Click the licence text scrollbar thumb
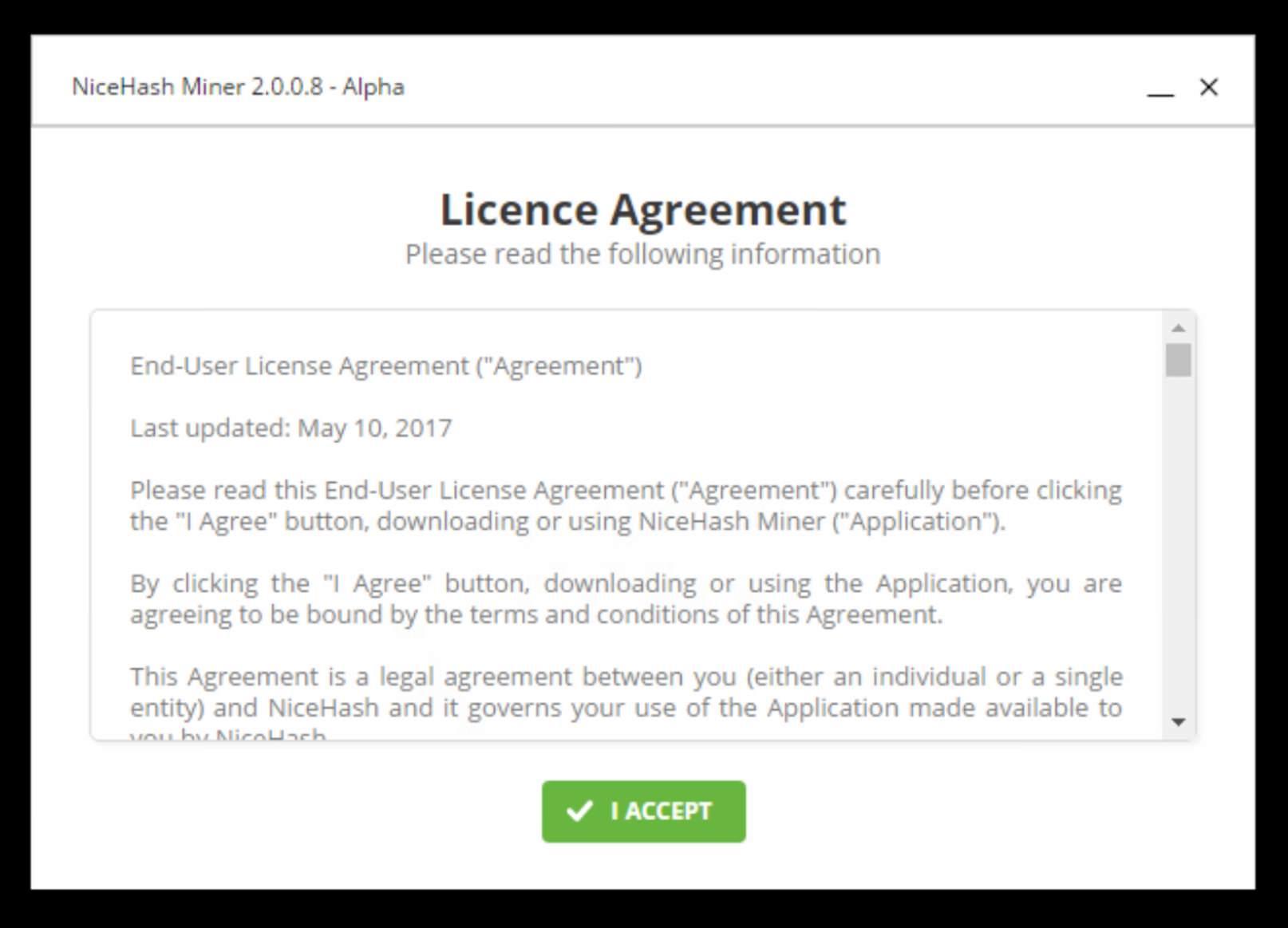Image resolution: width=1288 pixels, height=928 pixels. 1178,359
